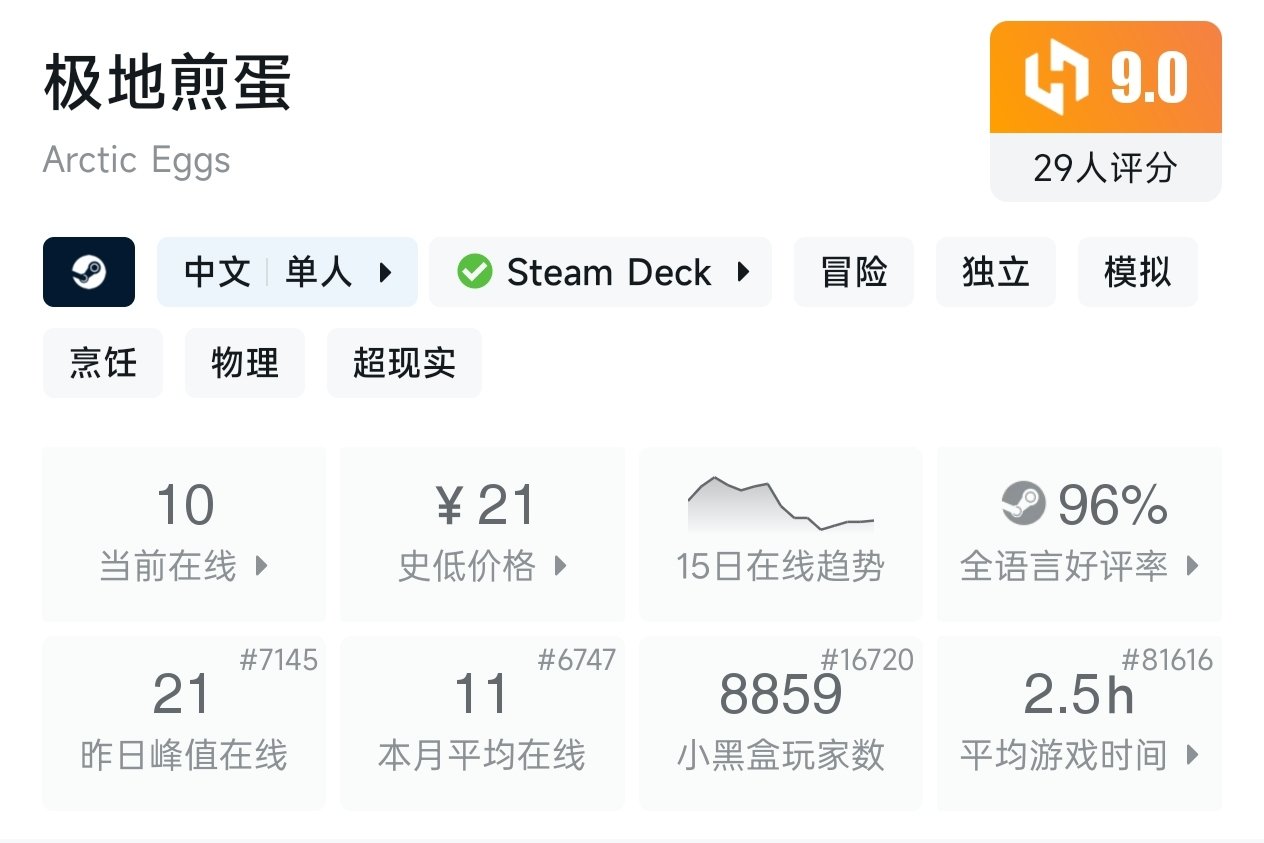
Task: Expand the 中文 单人 language tag
Action: pyautogui.click(x=385, y=272)
